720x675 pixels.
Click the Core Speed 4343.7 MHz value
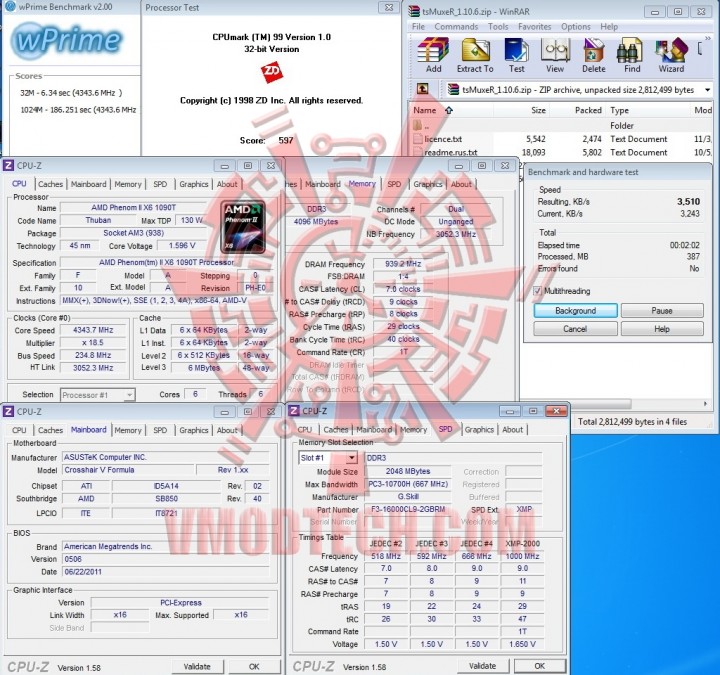93,330
